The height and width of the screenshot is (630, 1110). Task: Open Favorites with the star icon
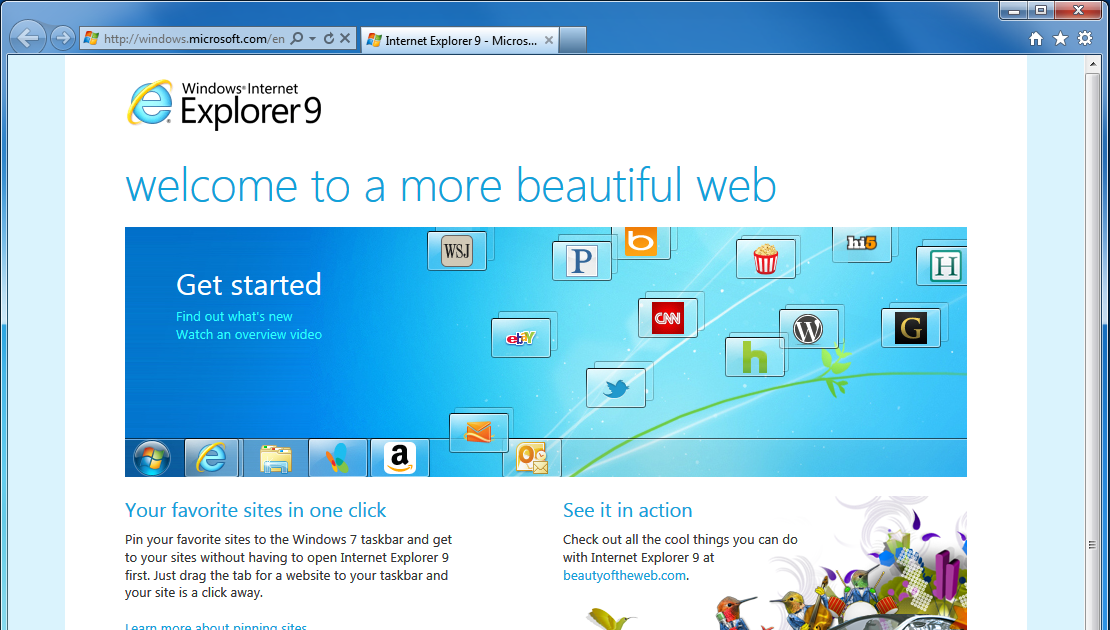1060,39
